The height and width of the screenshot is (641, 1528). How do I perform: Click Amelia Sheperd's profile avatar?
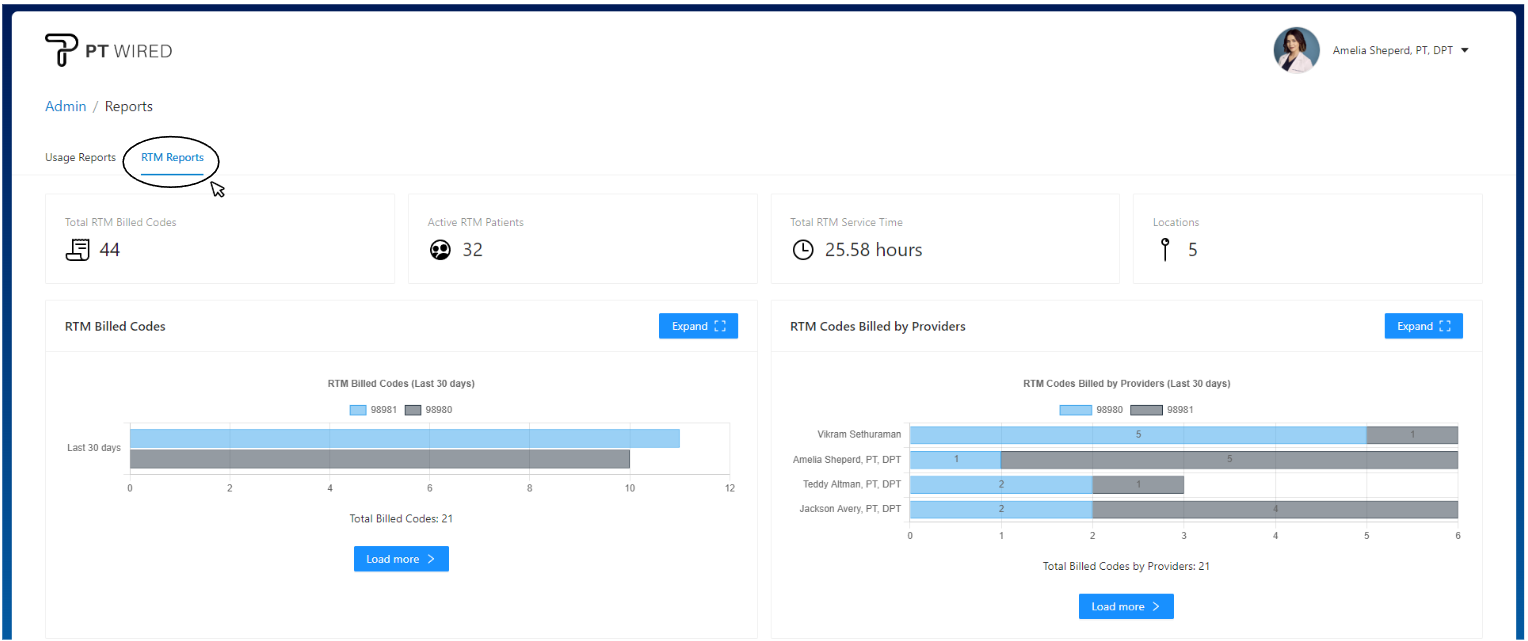click(1296, 50)
